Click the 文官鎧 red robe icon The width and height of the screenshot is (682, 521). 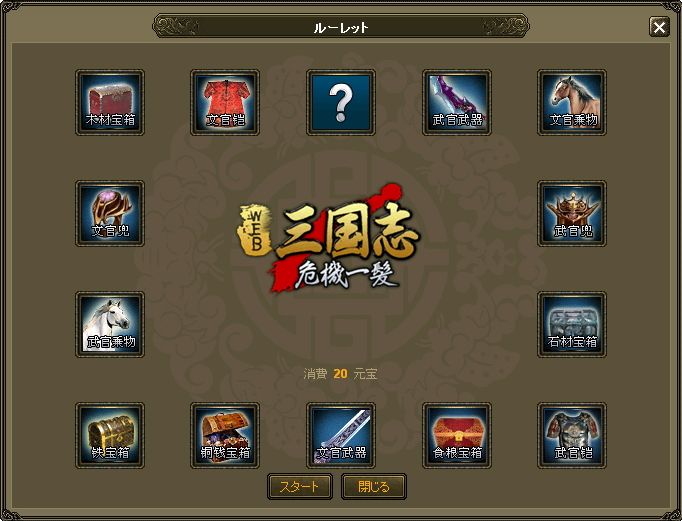coord(225,103)
